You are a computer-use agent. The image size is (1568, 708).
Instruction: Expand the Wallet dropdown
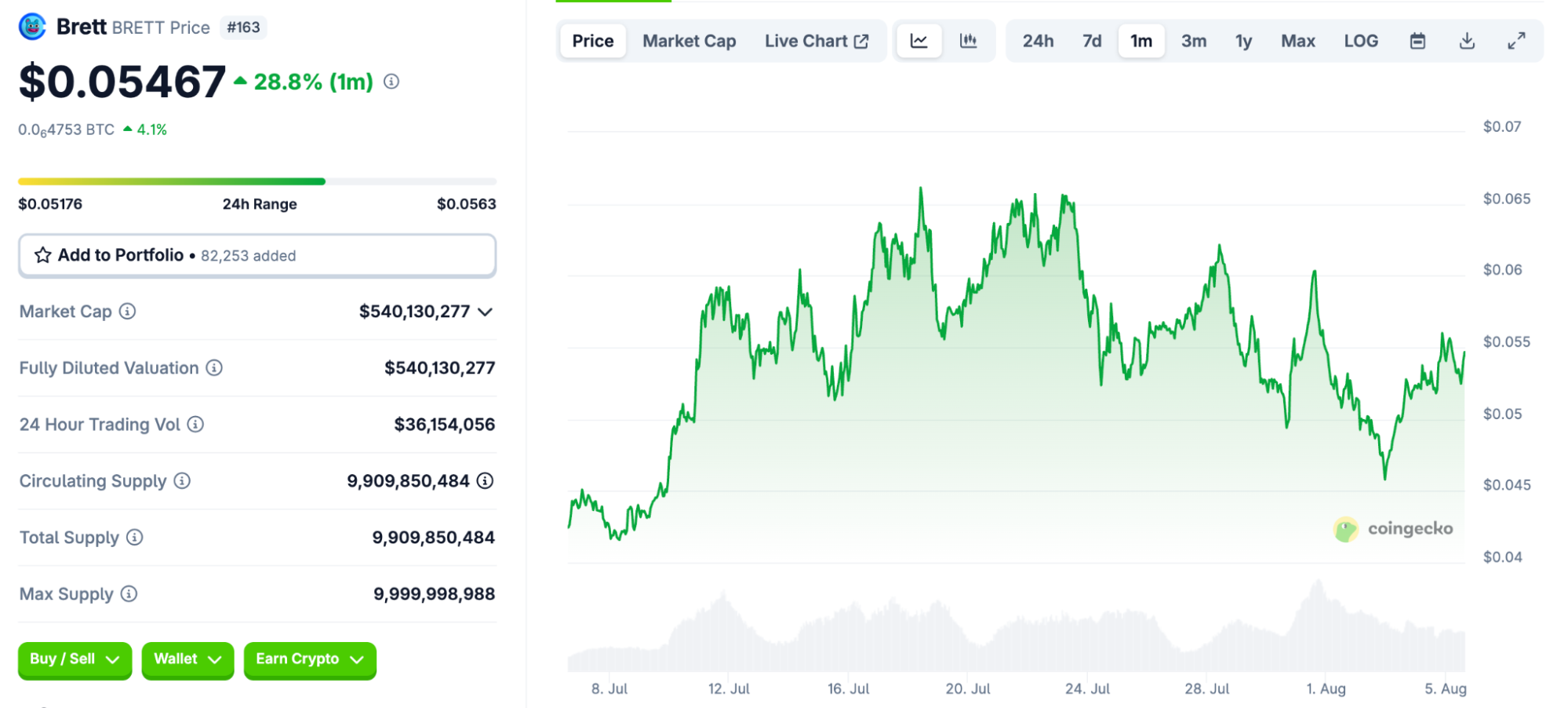(x=187, y=659)
